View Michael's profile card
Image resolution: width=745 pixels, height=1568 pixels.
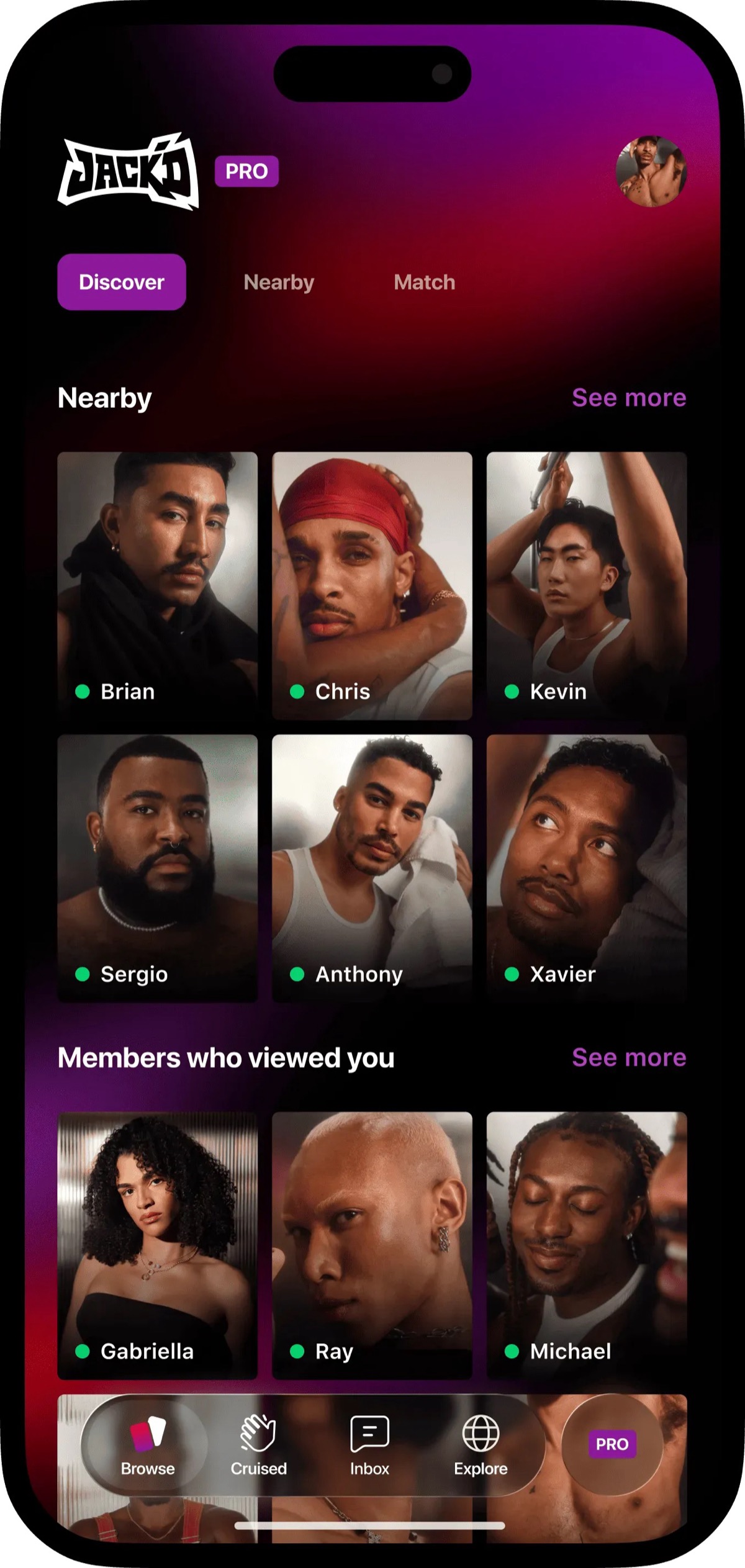587,1245
